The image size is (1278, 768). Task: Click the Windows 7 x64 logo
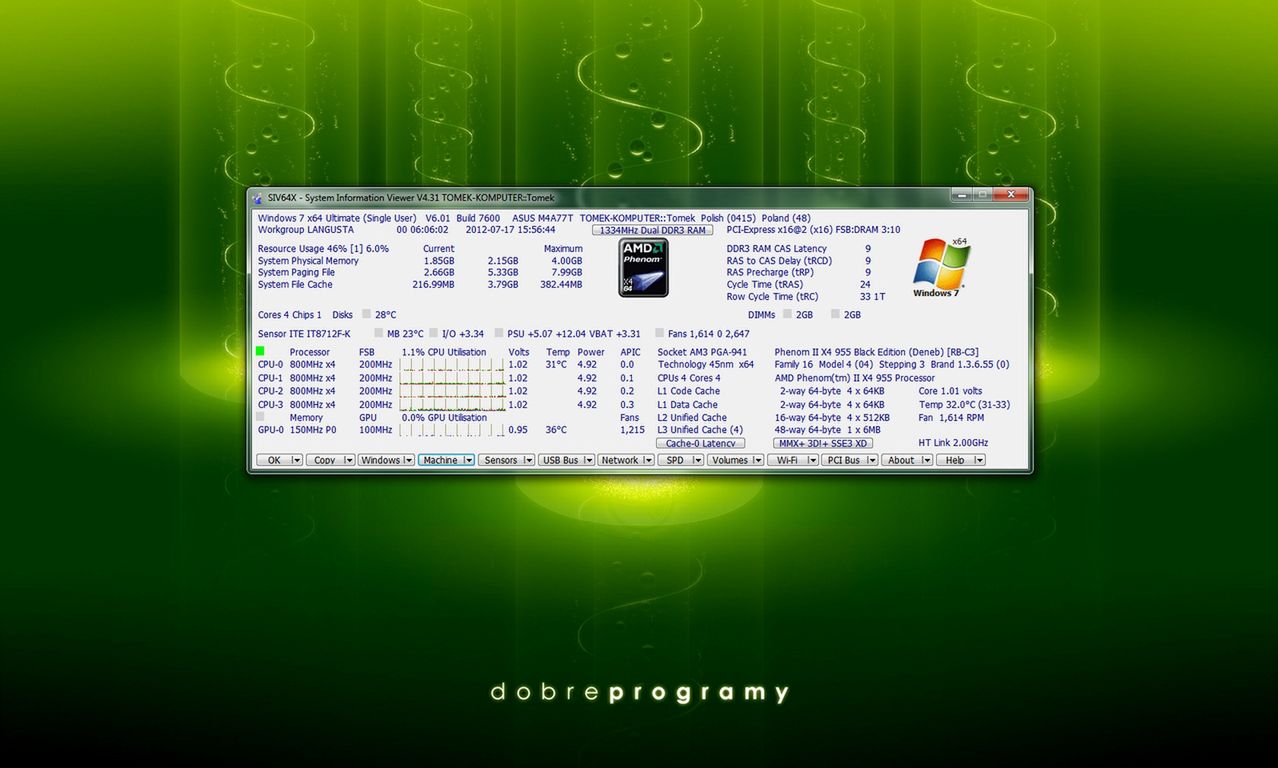(942, 267)
